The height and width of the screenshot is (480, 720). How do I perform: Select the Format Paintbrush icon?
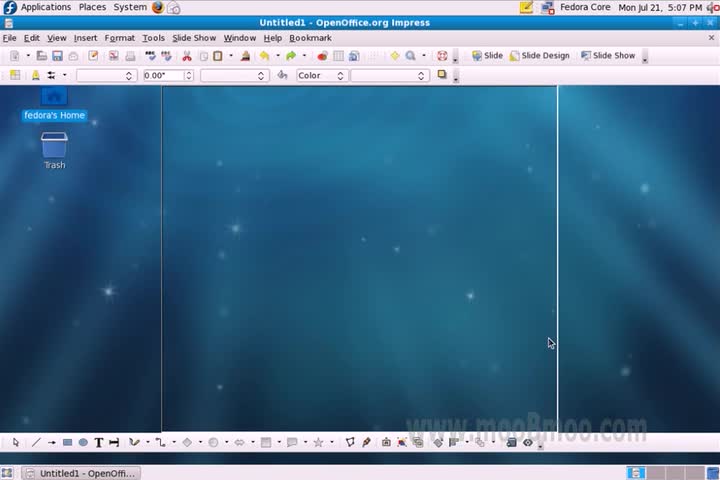pos(246,56)
